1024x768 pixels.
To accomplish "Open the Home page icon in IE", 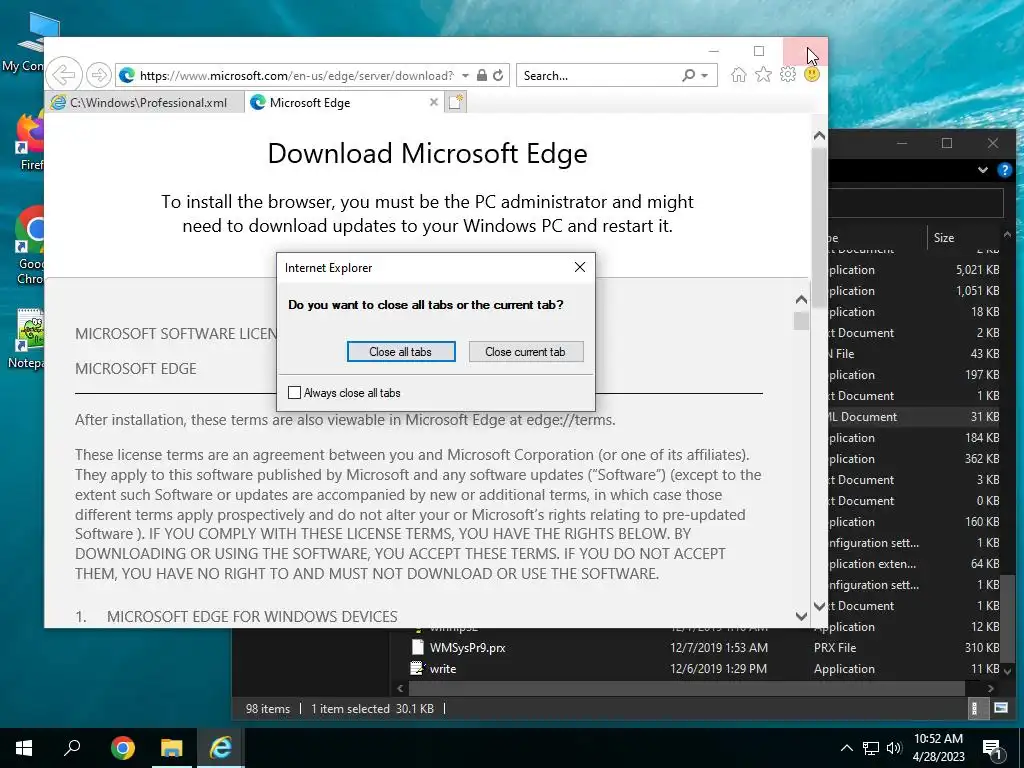I will point(739,74).
